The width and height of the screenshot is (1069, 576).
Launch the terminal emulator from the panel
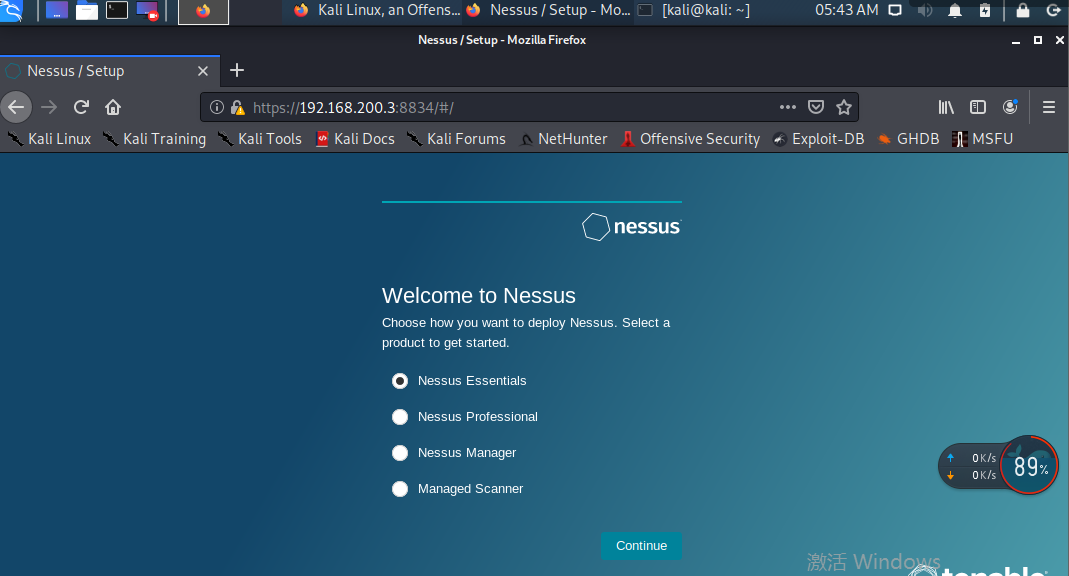coord(117,10)
